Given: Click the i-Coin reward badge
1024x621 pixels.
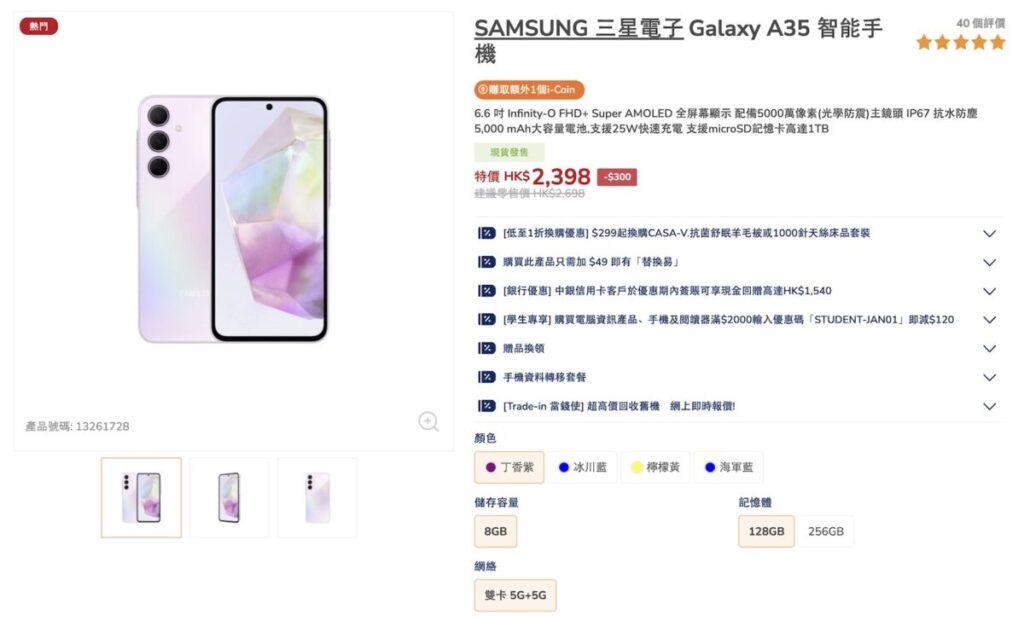Looking at the screenshot, I should pyautogui.click(x=529, y=90).
